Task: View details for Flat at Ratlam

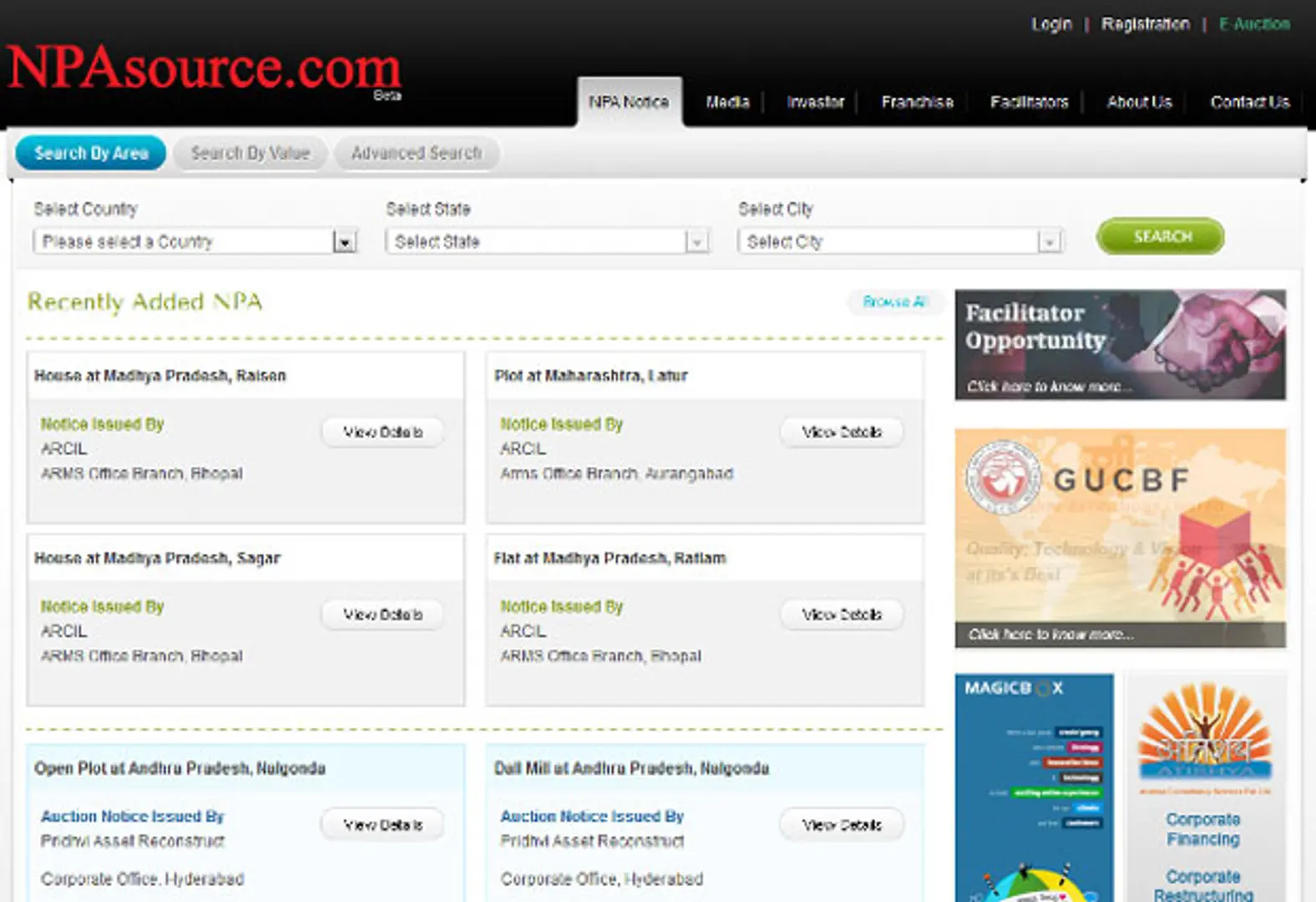Action: click(842, 614)
